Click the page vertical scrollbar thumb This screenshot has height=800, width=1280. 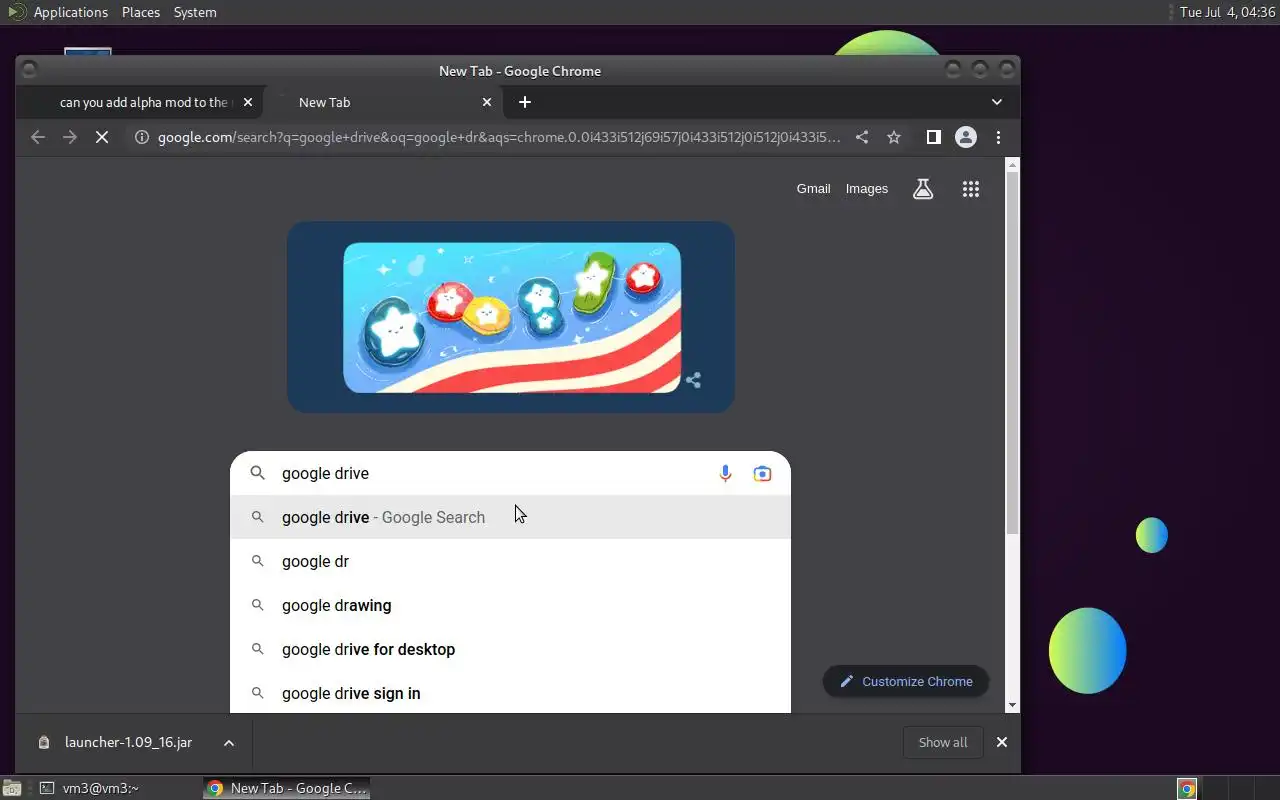1012,352
